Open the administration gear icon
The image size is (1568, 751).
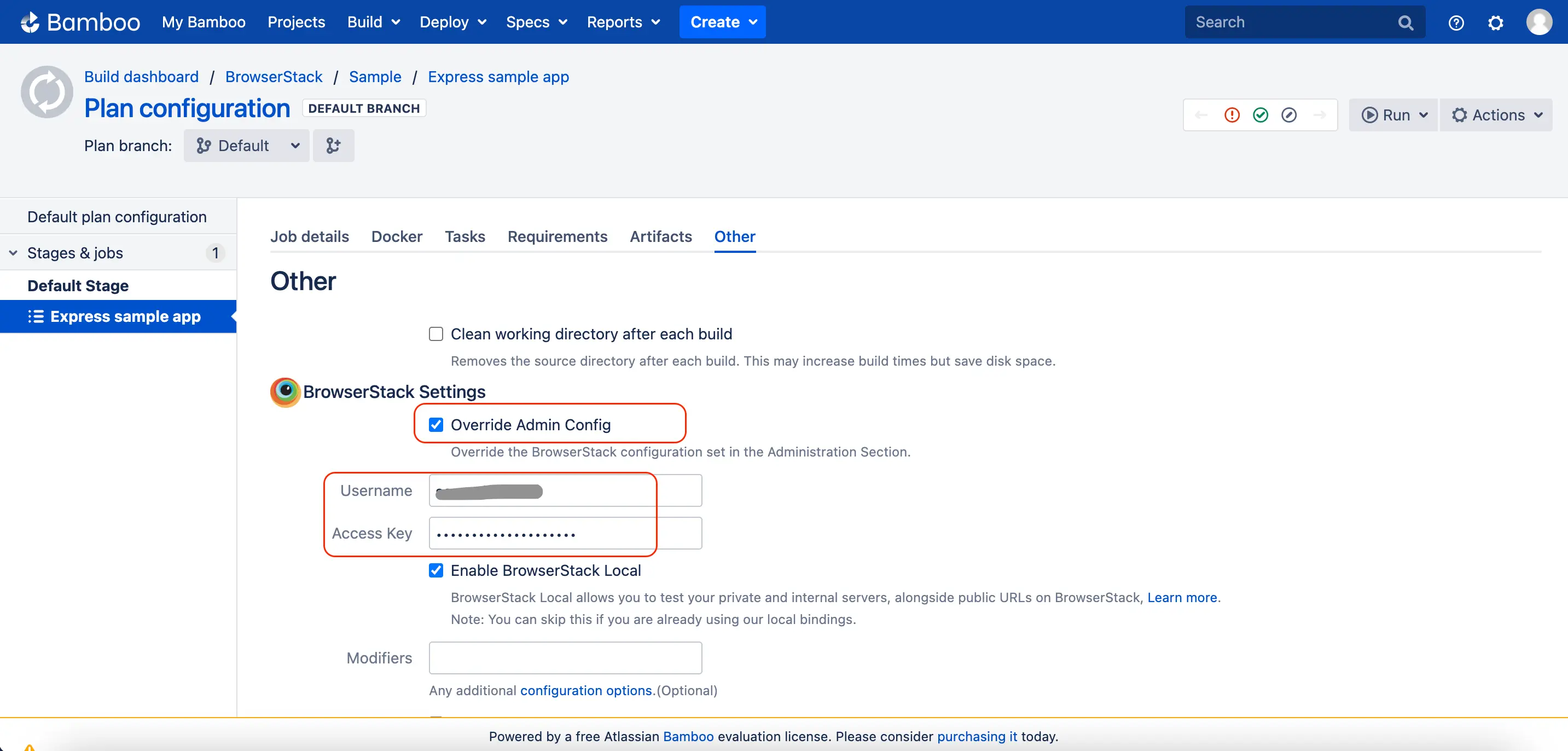click(1495, 22)
